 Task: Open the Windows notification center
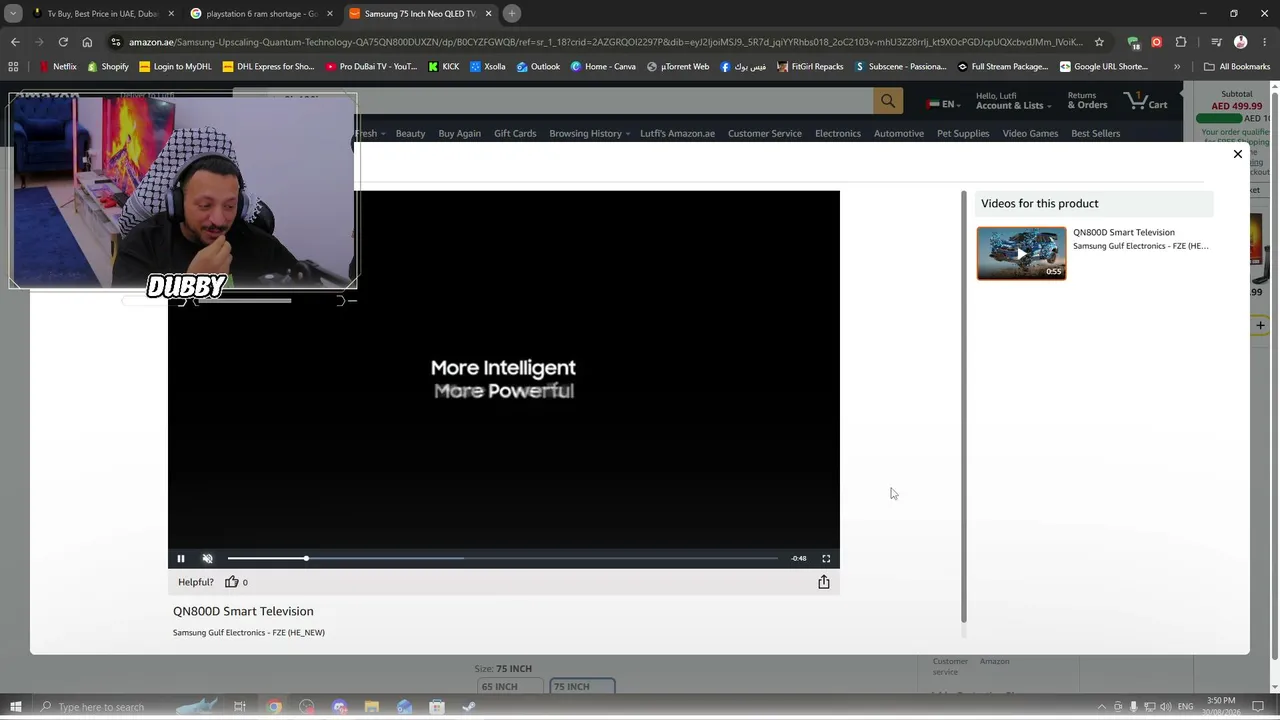pyautogui.click(x=1259, y=707)
